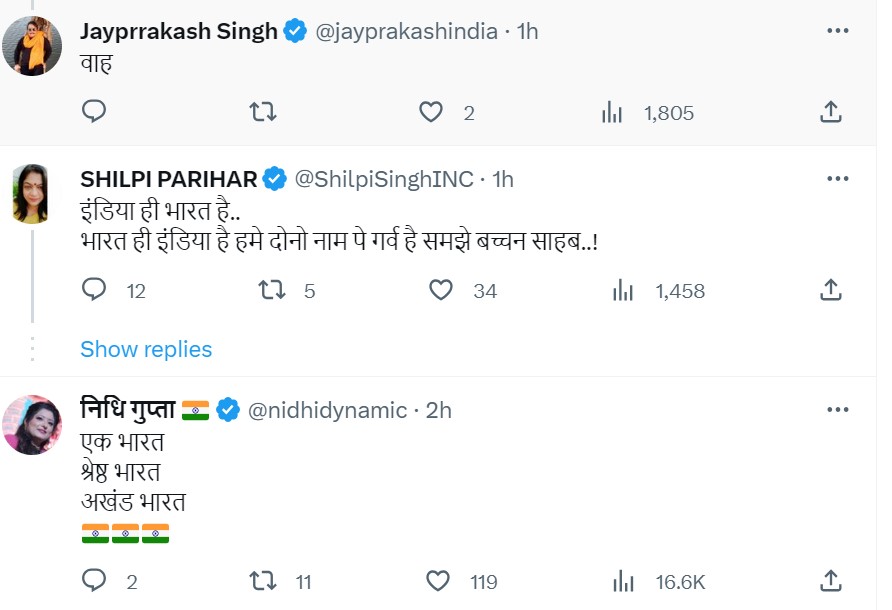This screenshot has height=610, width=892.
Task: Open more options on Jayprrakash Singh's tweet
Action: (838, 31)
